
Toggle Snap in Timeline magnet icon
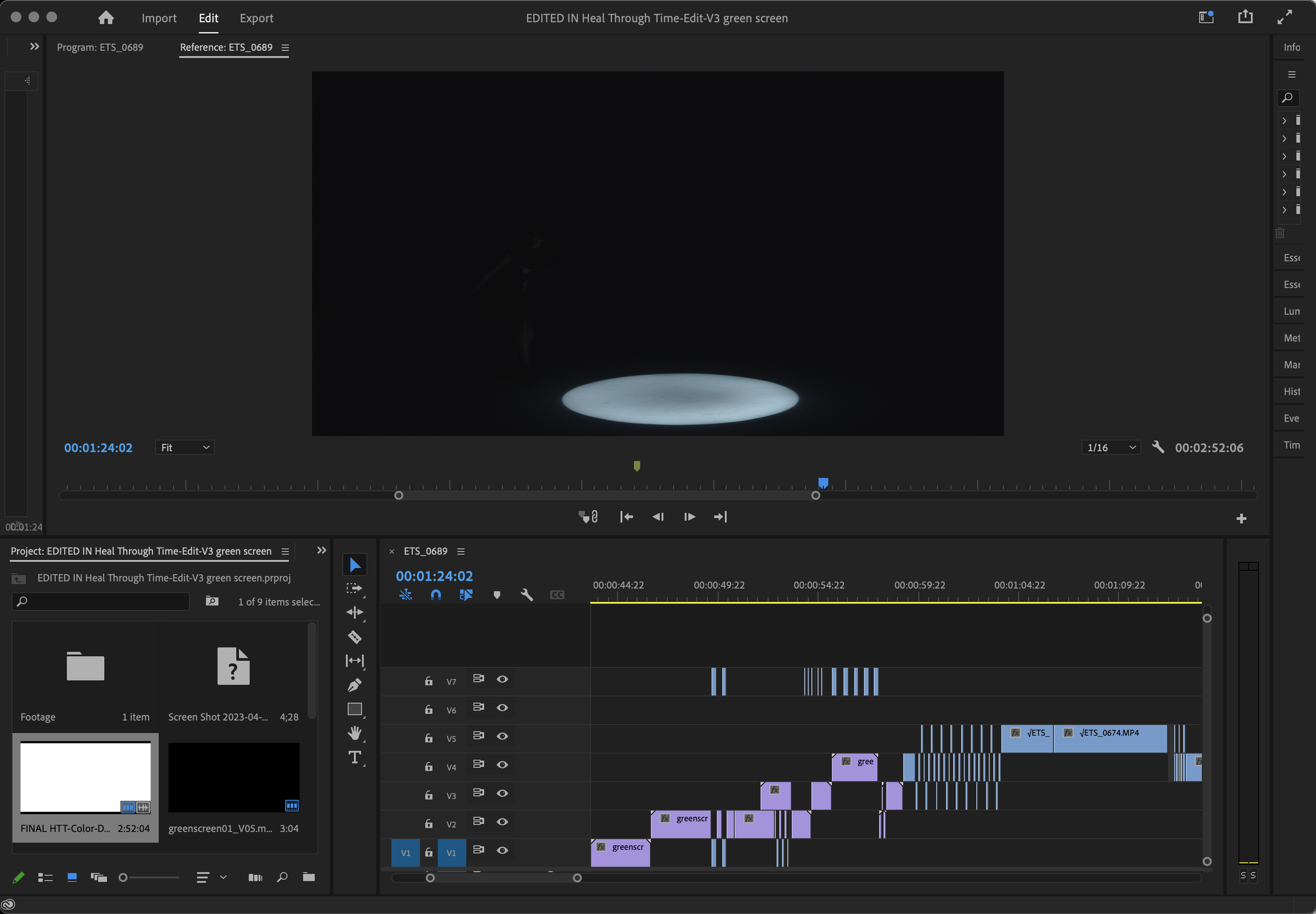[x=436, y=595]
